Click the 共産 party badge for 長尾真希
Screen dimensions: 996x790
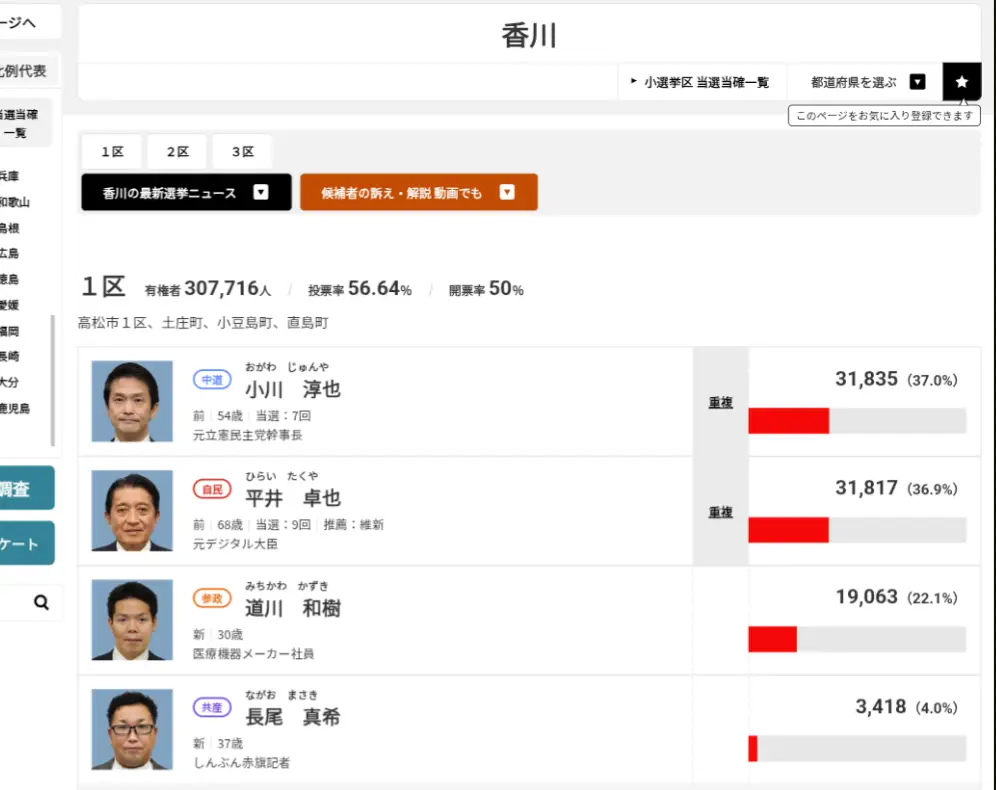(212, 707)
